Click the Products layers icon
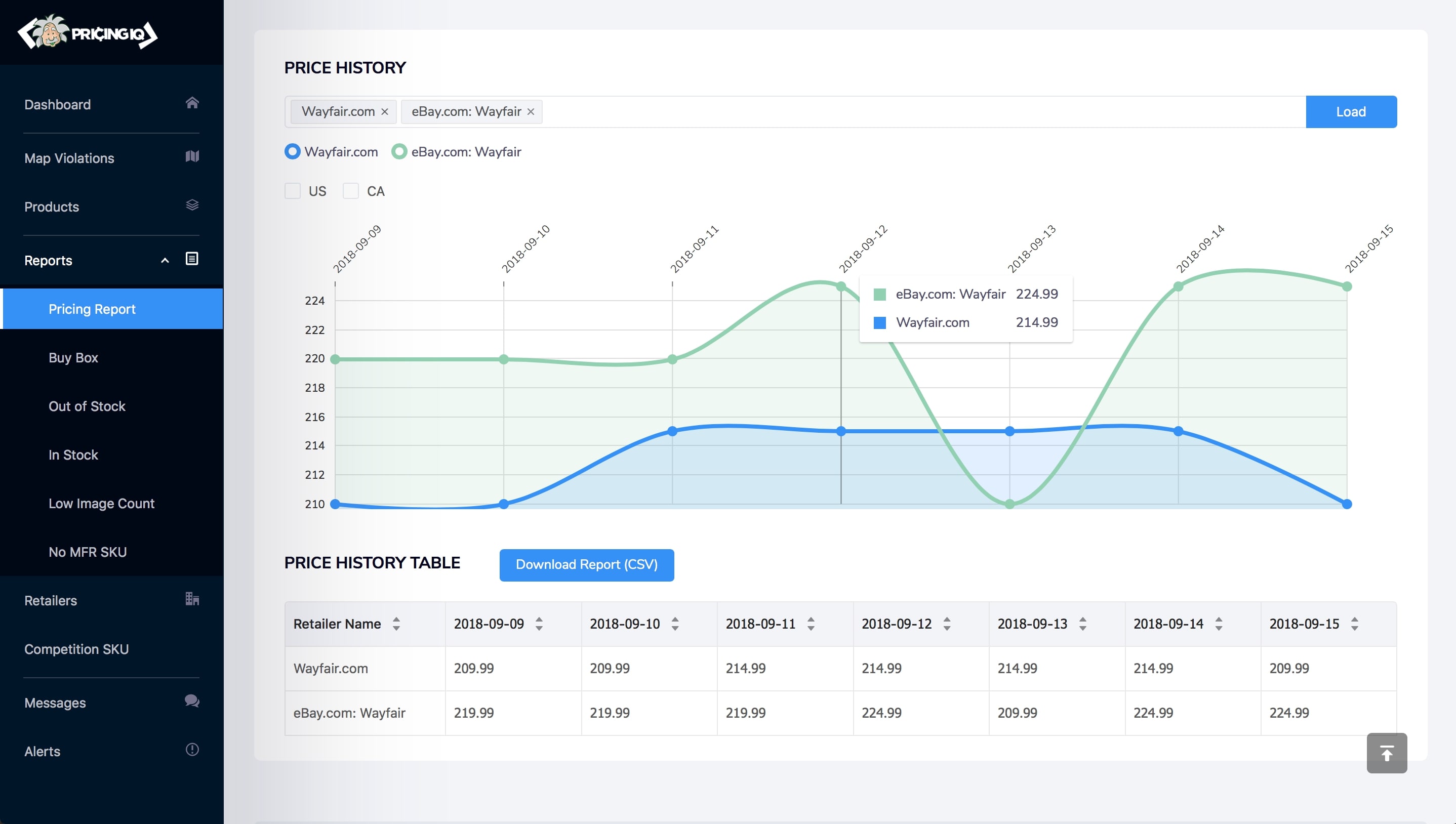Viewport: 1456px width, 824px height. pos(192,205)
